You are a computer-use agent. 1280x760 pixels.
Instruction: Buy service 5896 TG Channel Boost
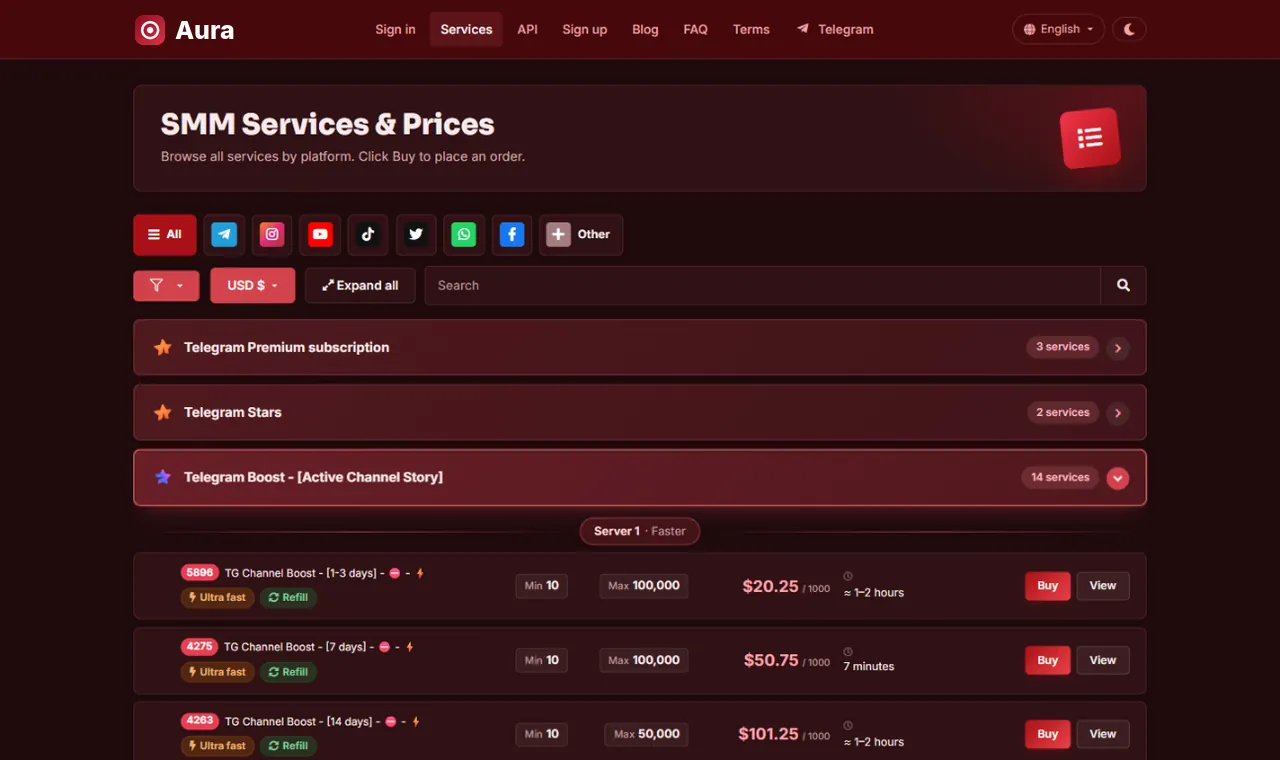[1047, 586]
